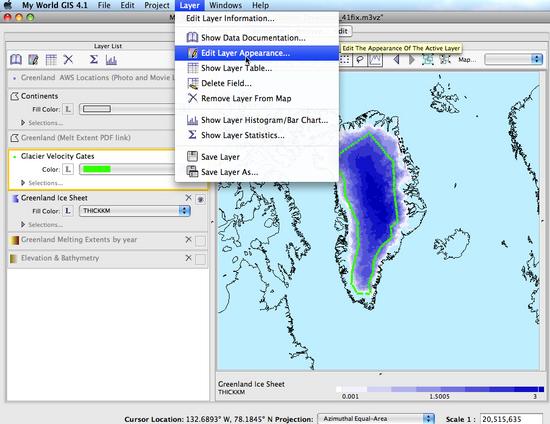Toggle visibility of Greenland Melting Extents layer
The width and height of the screenshot is (550, 424).
(x=200, y=241)
